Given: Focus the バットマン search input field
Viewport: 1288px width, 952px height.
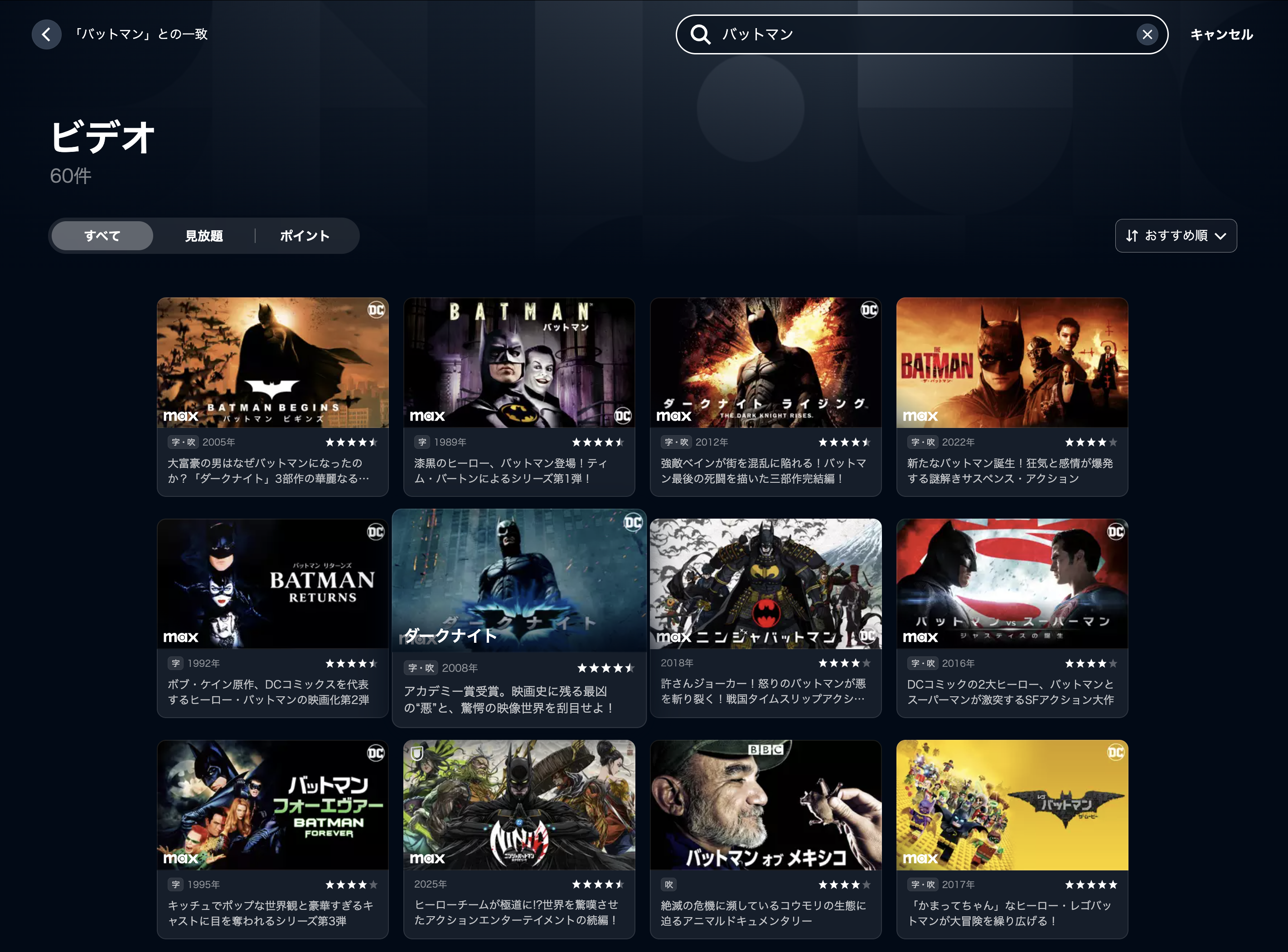Looking at the screenshot, I should [922, 34].
